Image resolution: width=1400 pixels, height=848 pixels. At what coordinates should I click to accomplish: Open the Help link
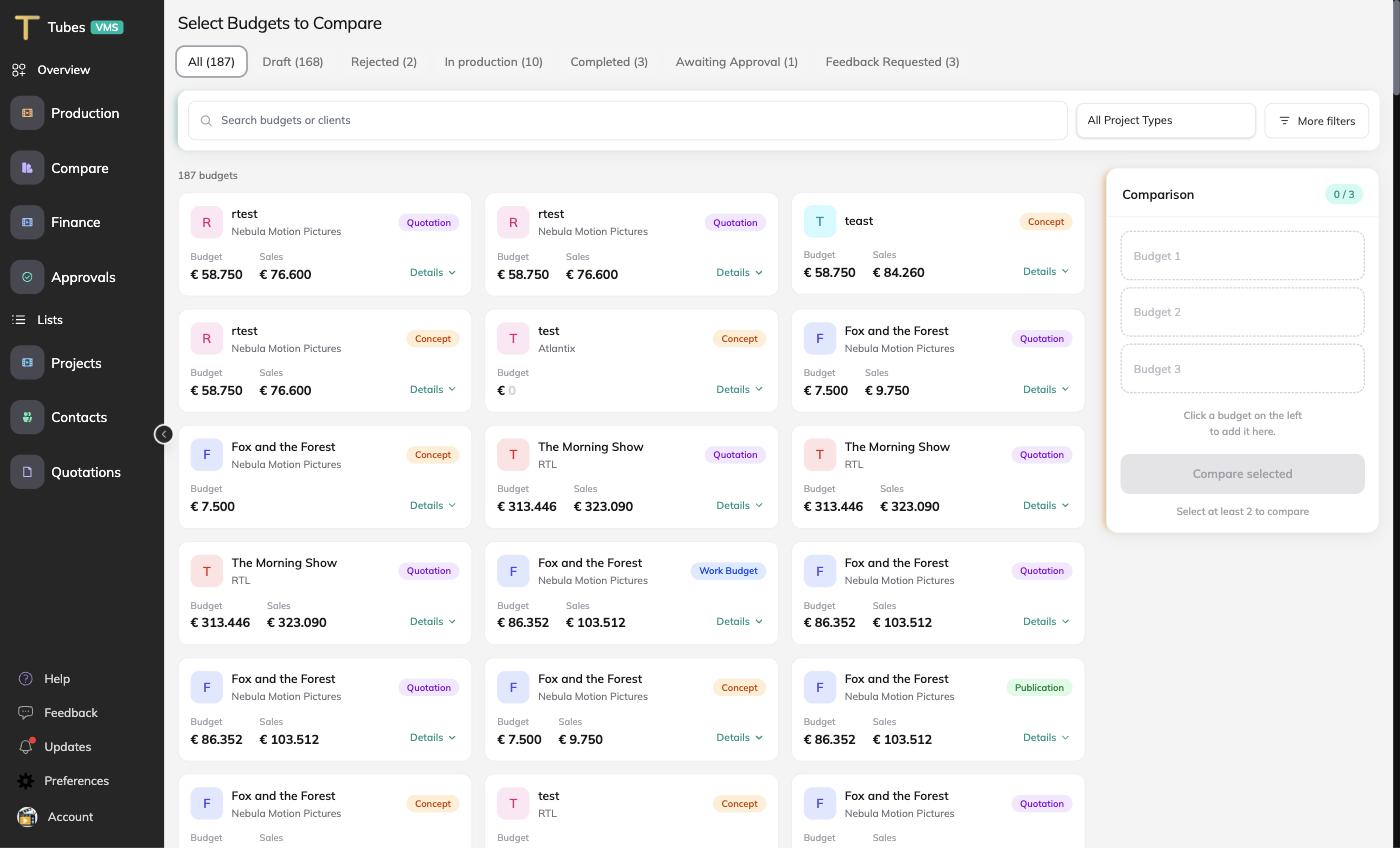[57, 679]
